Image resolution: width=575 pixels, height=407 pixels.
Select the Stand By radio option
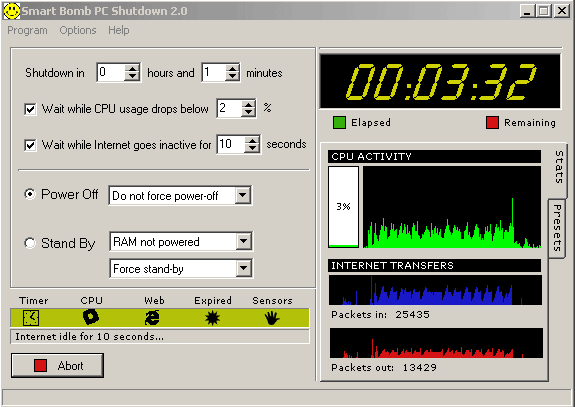pyautogui.click(x=30, y=243)
